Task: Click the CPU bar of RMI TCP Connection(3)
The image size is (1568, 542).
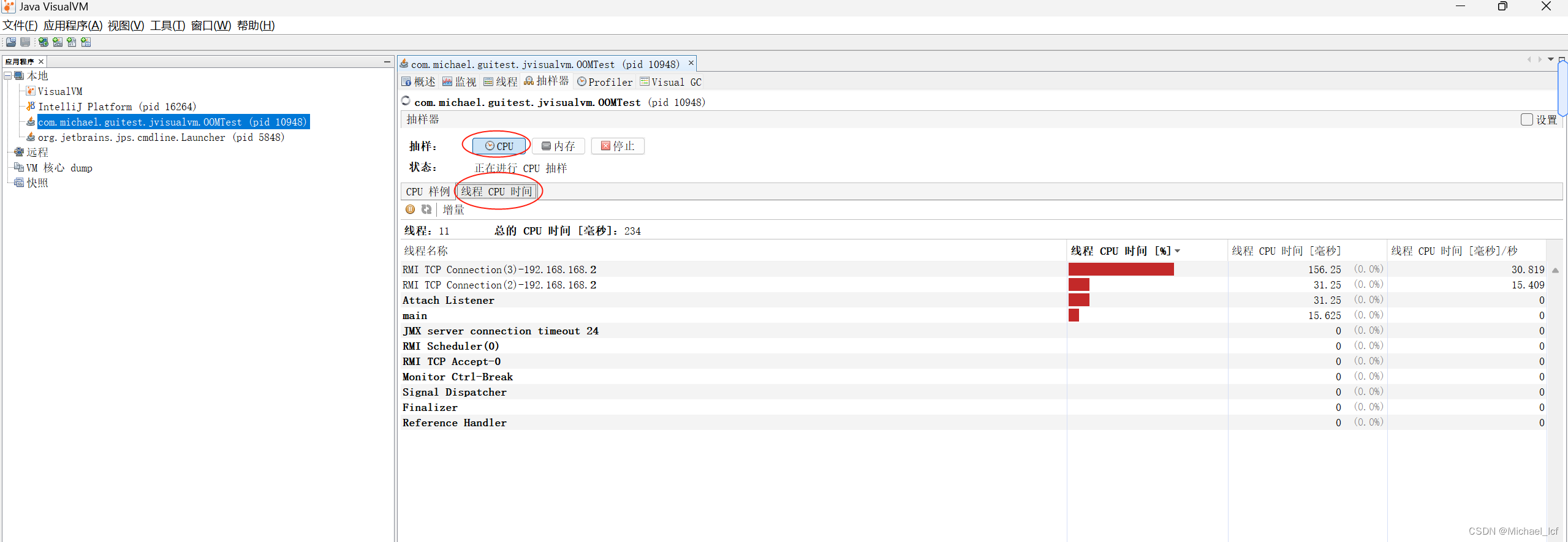Action: point(1121,269)
